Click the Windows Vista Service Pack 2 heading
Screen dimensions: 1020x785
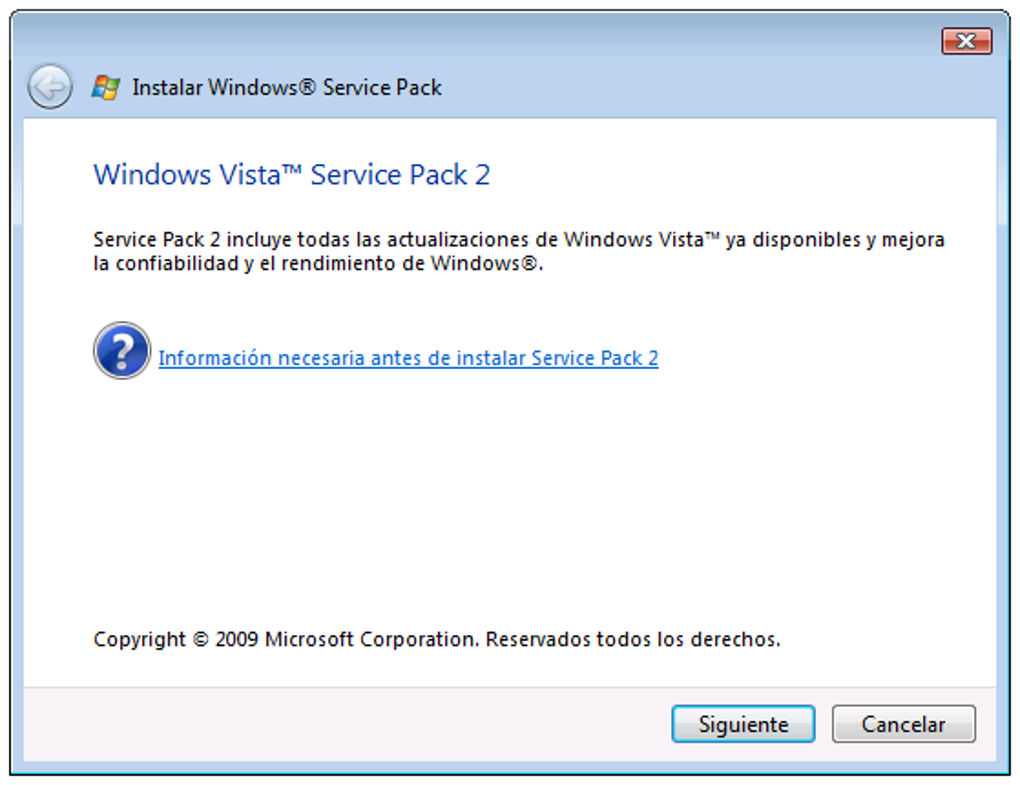(291, 175)
